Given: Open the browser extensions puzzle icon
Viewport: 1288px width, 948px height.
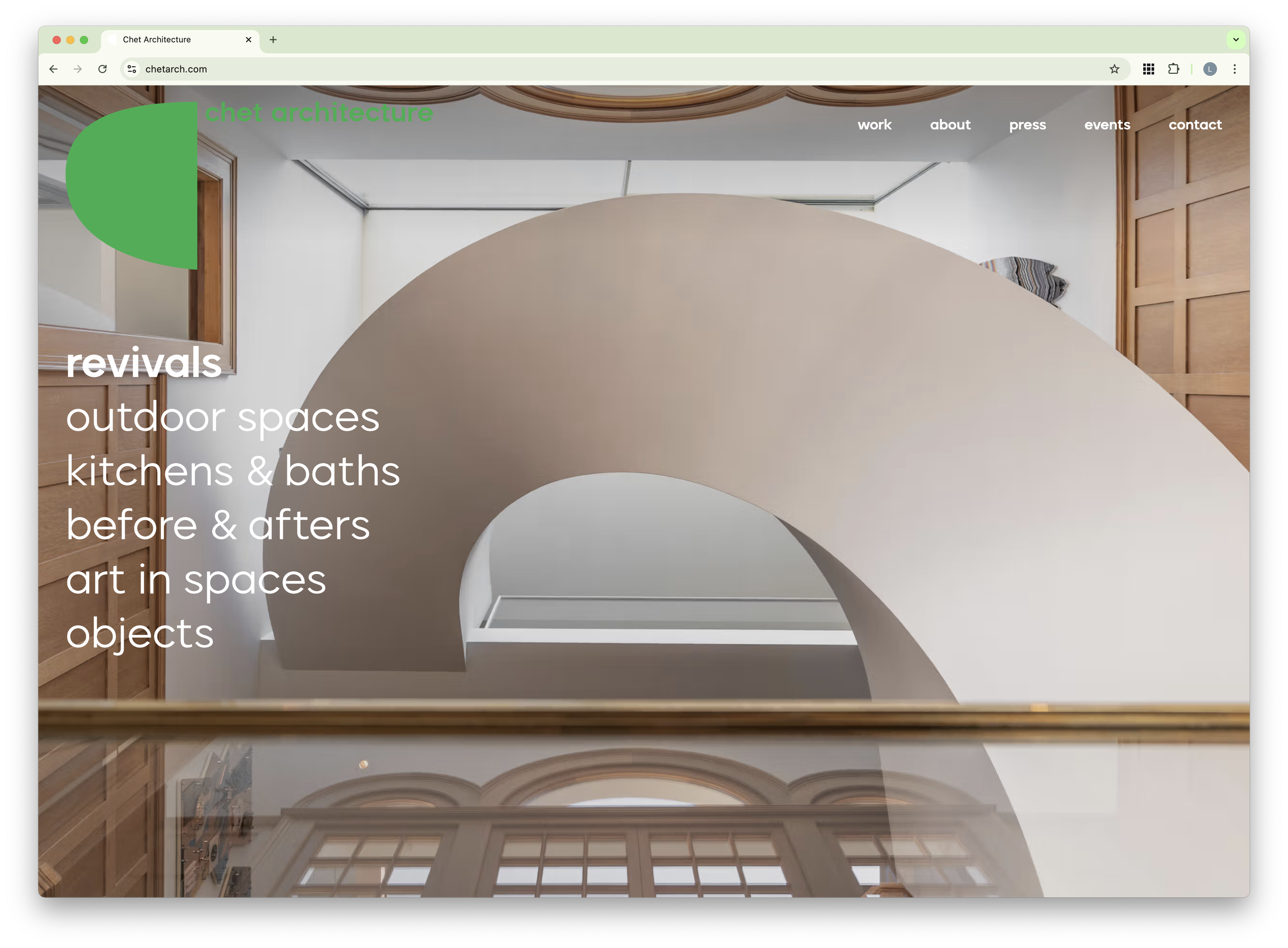Looking at the screenshot, I should coord(1173,69).
